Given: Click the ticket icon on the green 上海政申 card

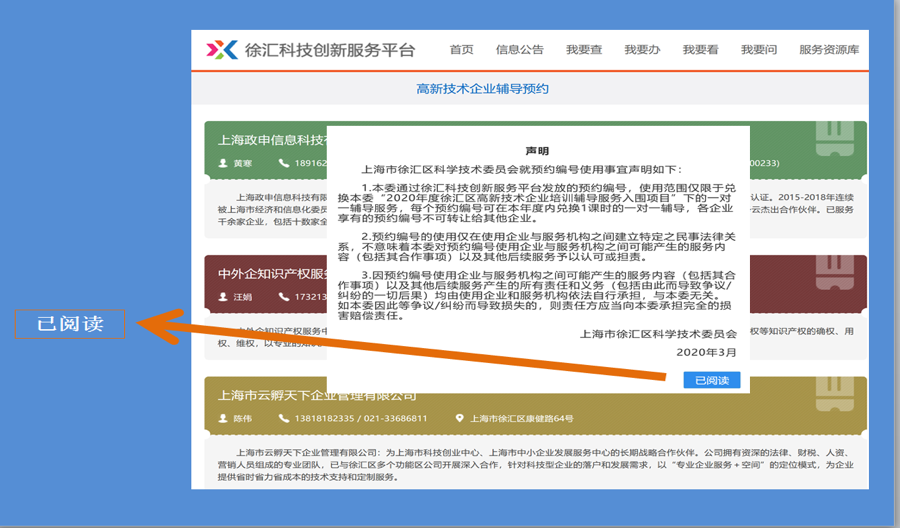Looking at the screenshot, I should click(835, 138).
